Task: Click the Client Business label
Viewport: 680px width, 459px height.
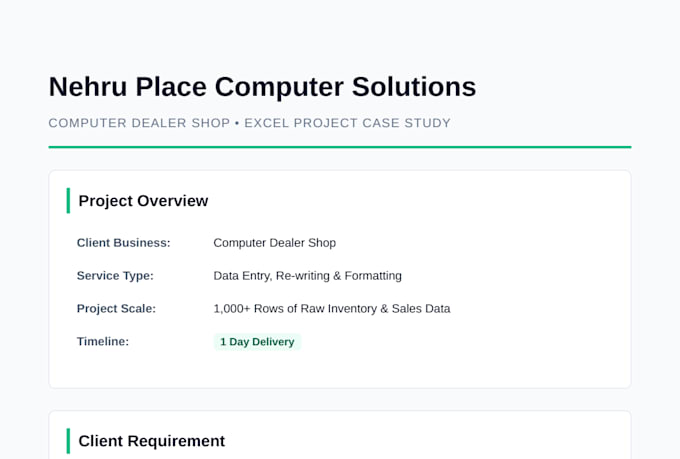Action: coord(124,243)
